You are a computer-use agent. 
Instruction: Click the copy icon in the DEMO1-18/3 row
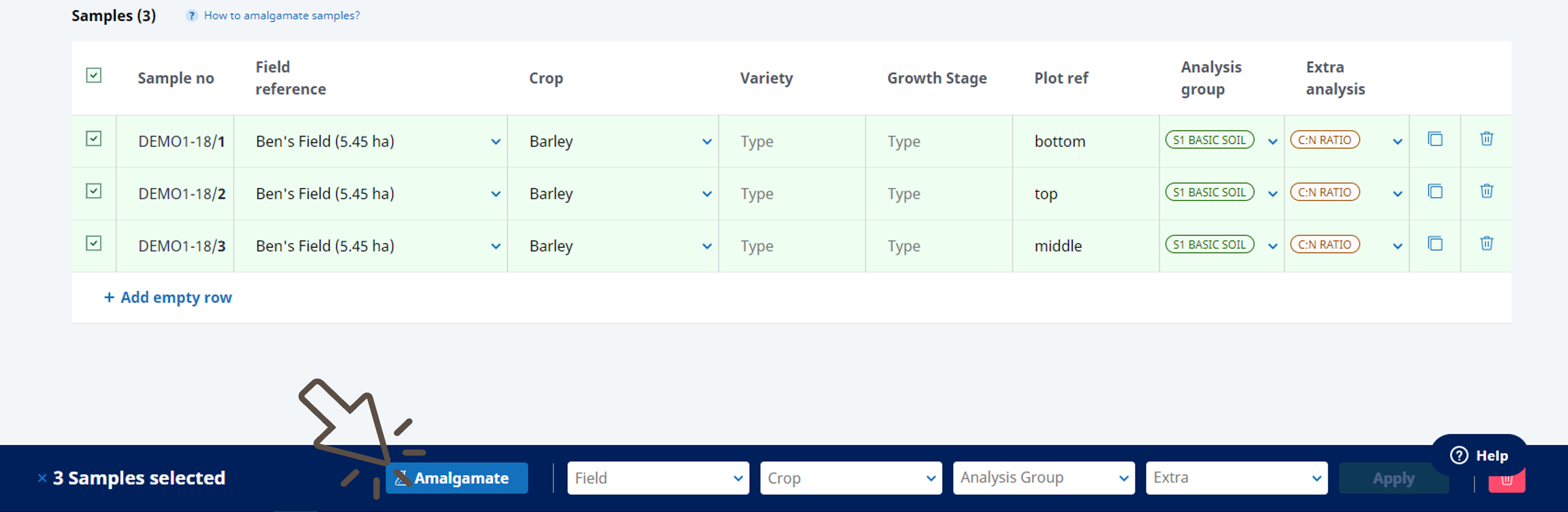tap(1434, 244)
